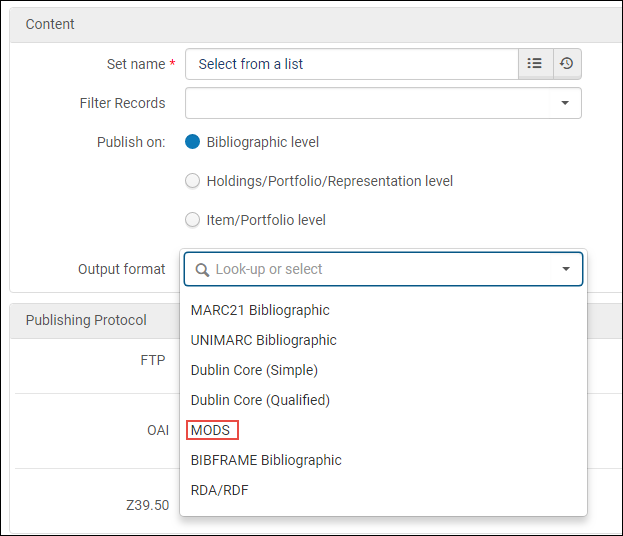Expand the Filter Records dropdown

tap(564, 103)
